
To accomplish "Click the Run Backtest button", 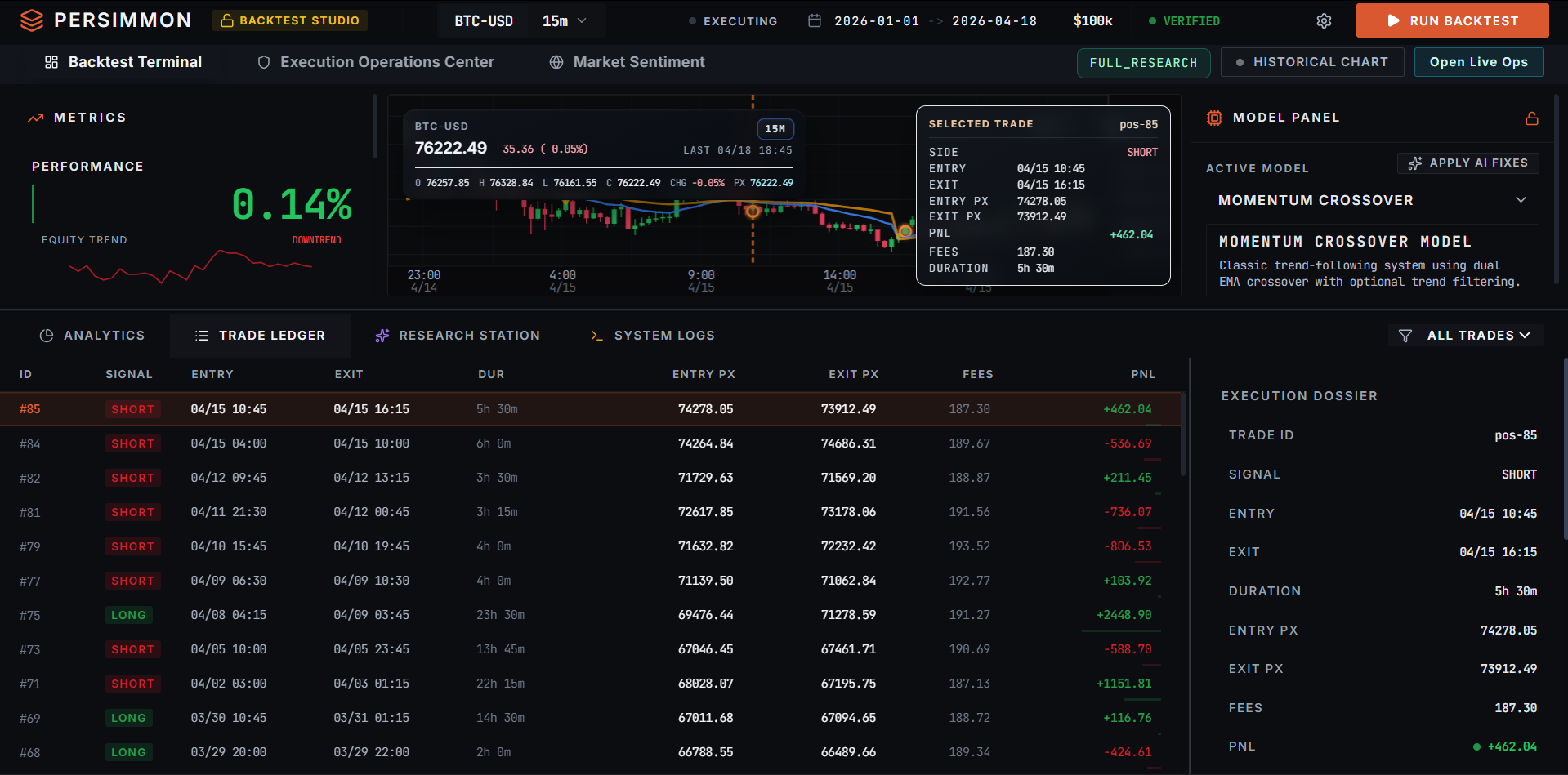I will (1452, 20).
